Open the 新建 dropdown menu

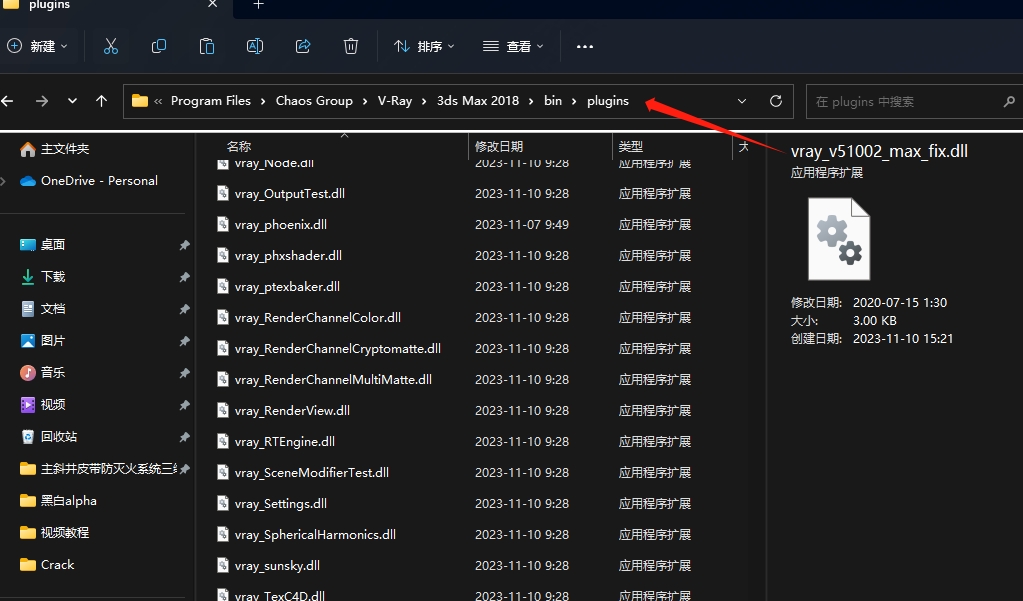[37, 46]
